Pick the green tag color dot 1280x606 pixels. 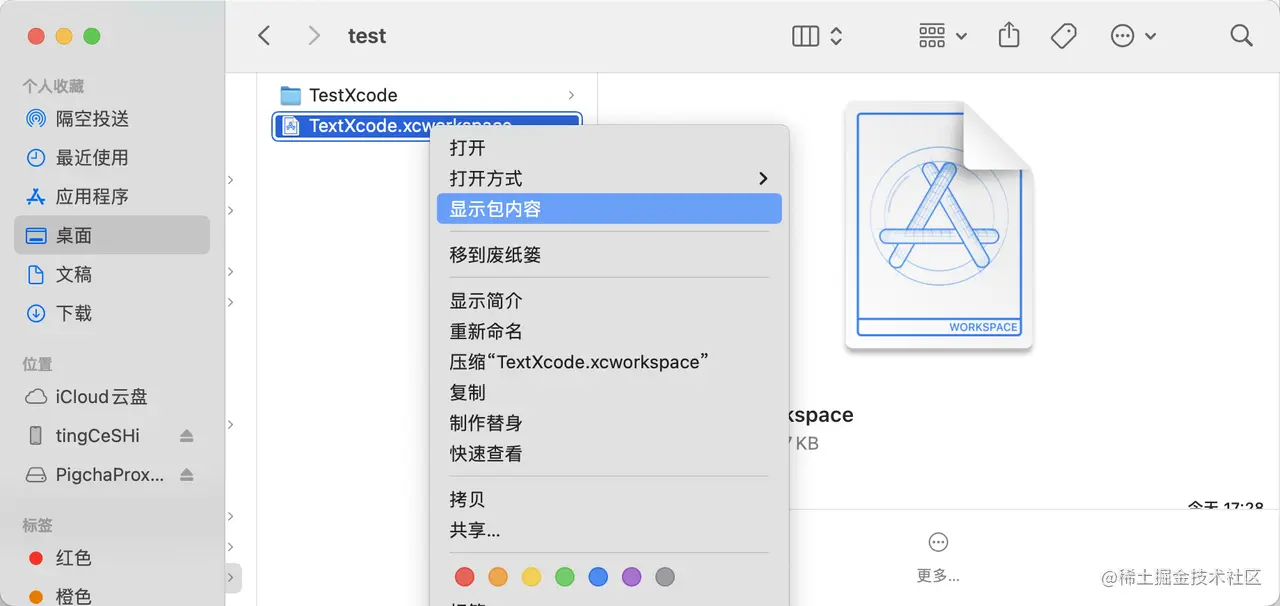(x=565, y=577)
